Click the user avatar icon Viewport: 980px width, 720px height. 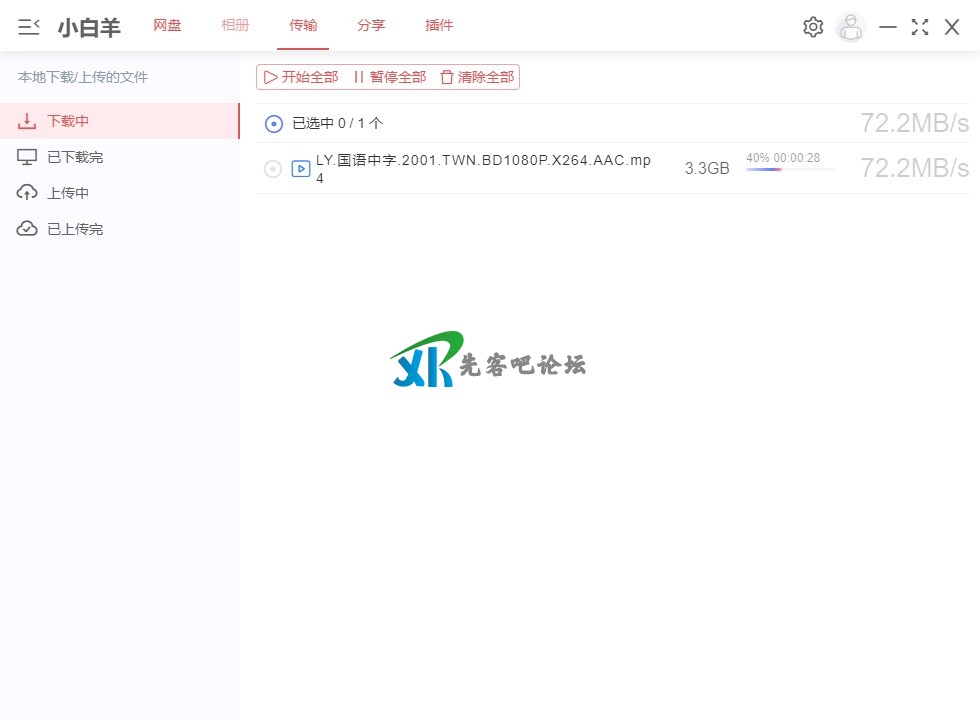point(850,27)
